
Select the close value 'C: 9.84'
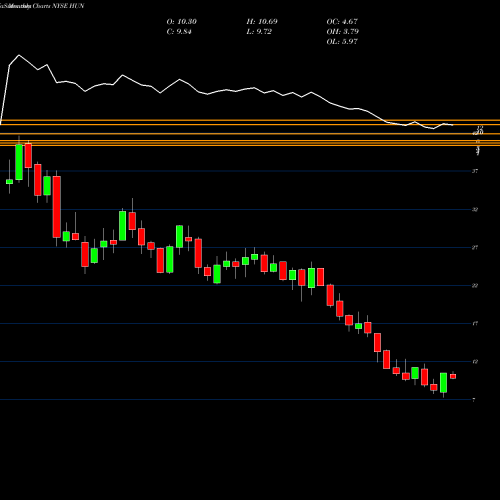179,32
